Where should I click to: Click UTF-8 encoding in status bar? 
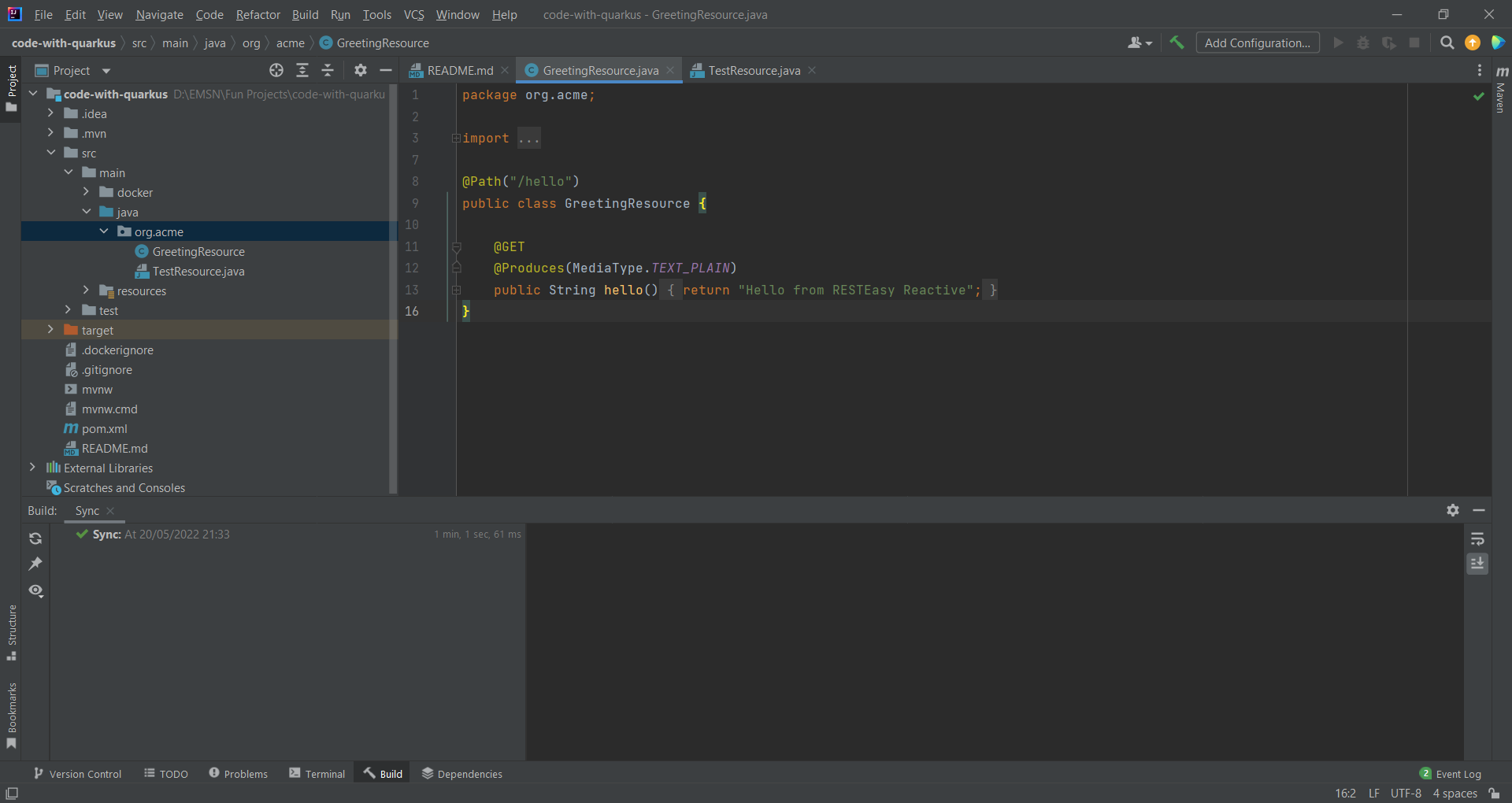[x=1406, y=794]
